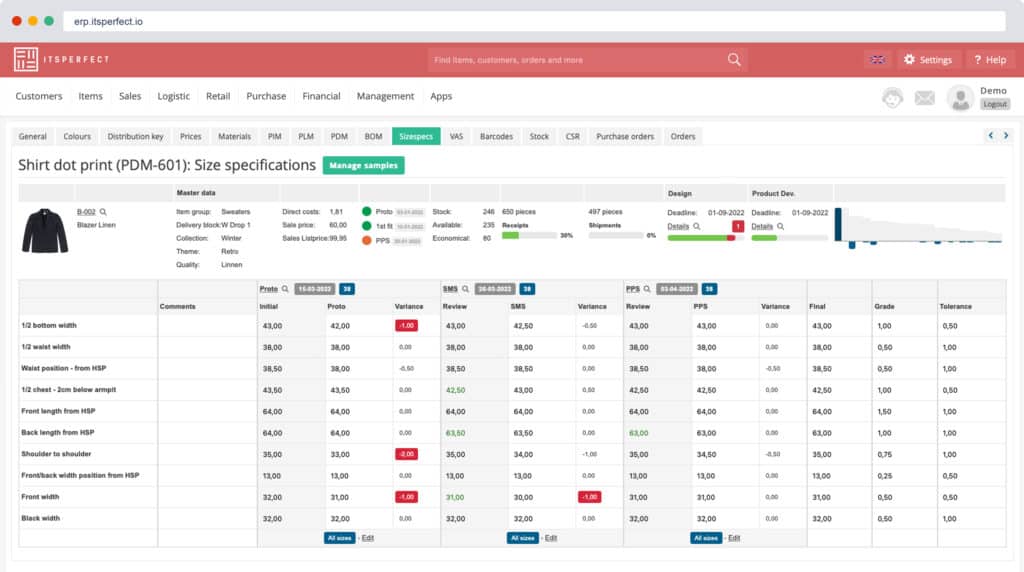This screenshot has width=1024, height=572.
Task: Click the Design deadline progress bar
Action: pos(705,238)
